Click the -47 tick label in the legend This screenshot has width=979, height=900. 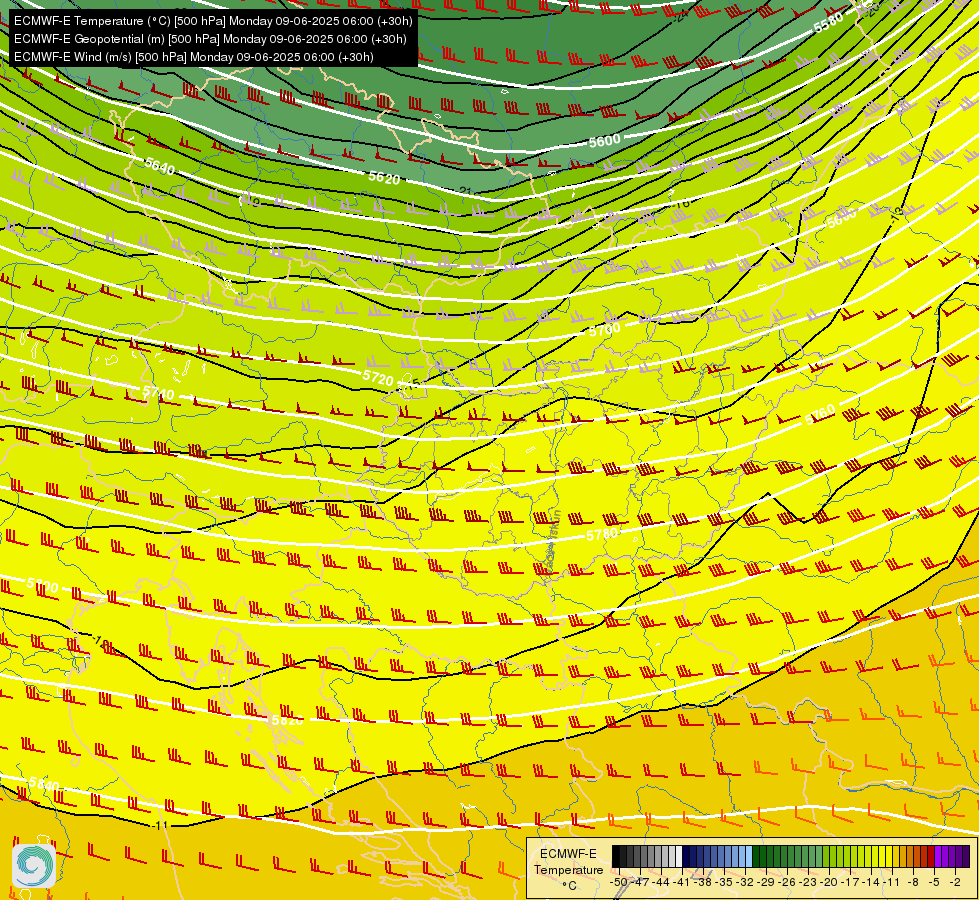click(641, 882)
